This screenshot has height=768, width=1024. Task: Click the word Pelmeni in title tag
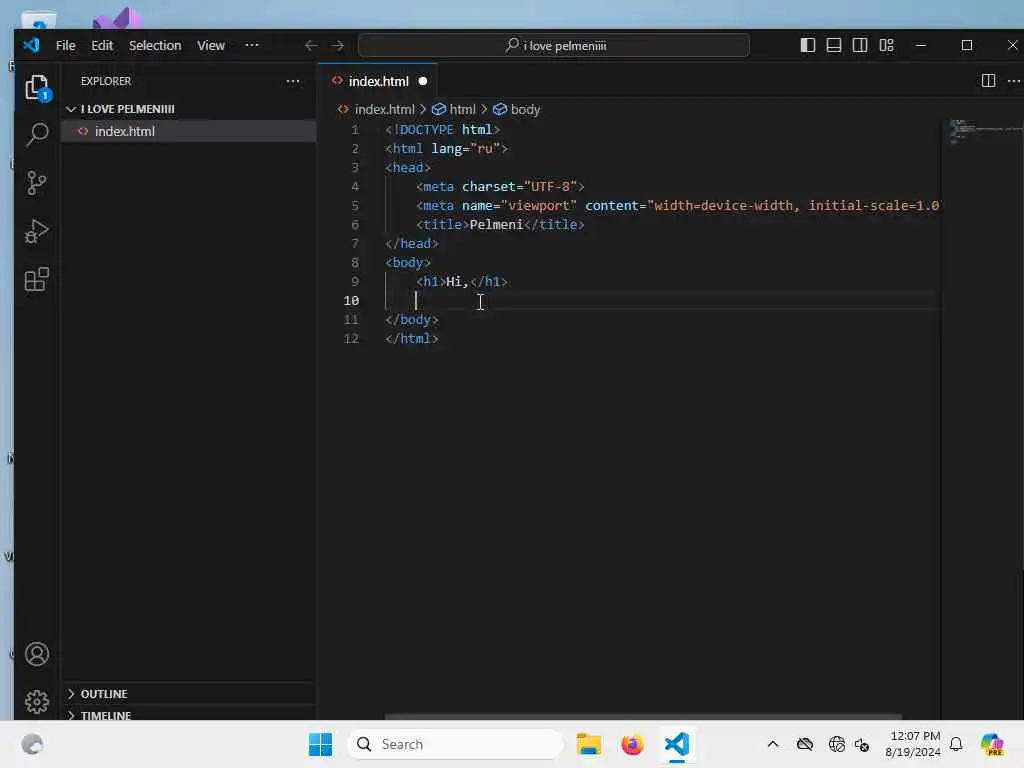click(496, 225)
